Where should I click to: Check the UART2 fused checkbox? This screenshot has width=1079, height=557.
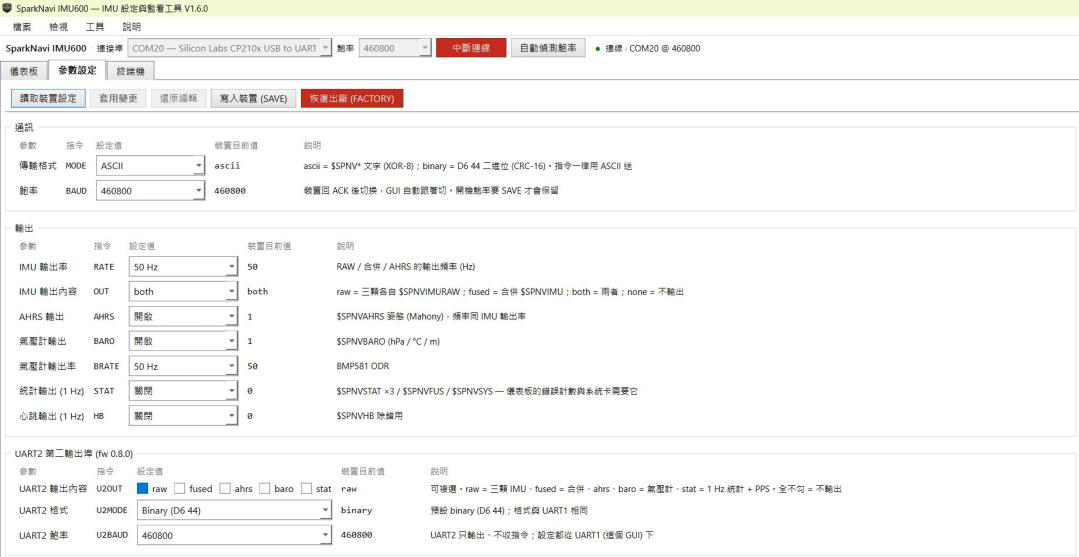pos(180,488)
